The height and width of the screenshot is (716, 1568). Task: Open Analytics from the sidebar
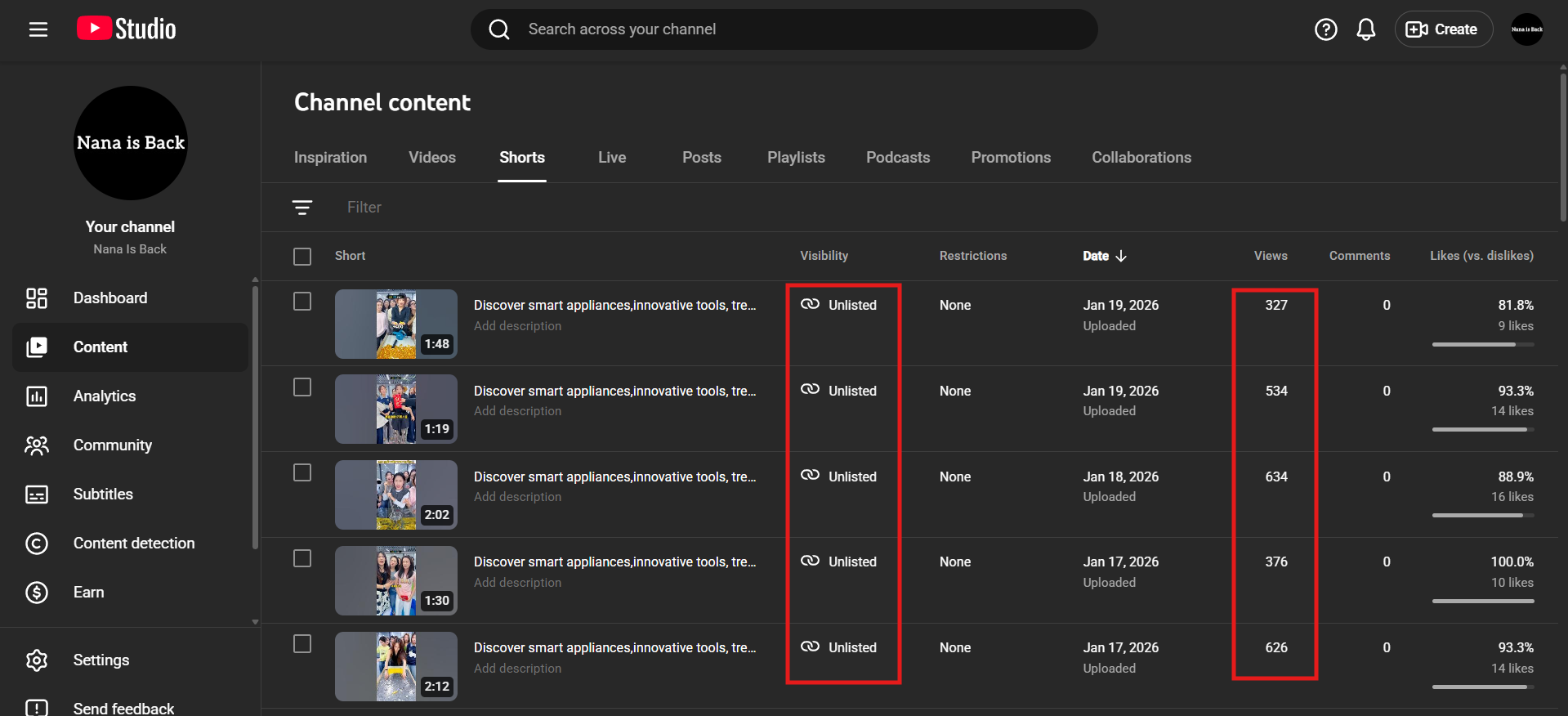(x=105, y=396)
